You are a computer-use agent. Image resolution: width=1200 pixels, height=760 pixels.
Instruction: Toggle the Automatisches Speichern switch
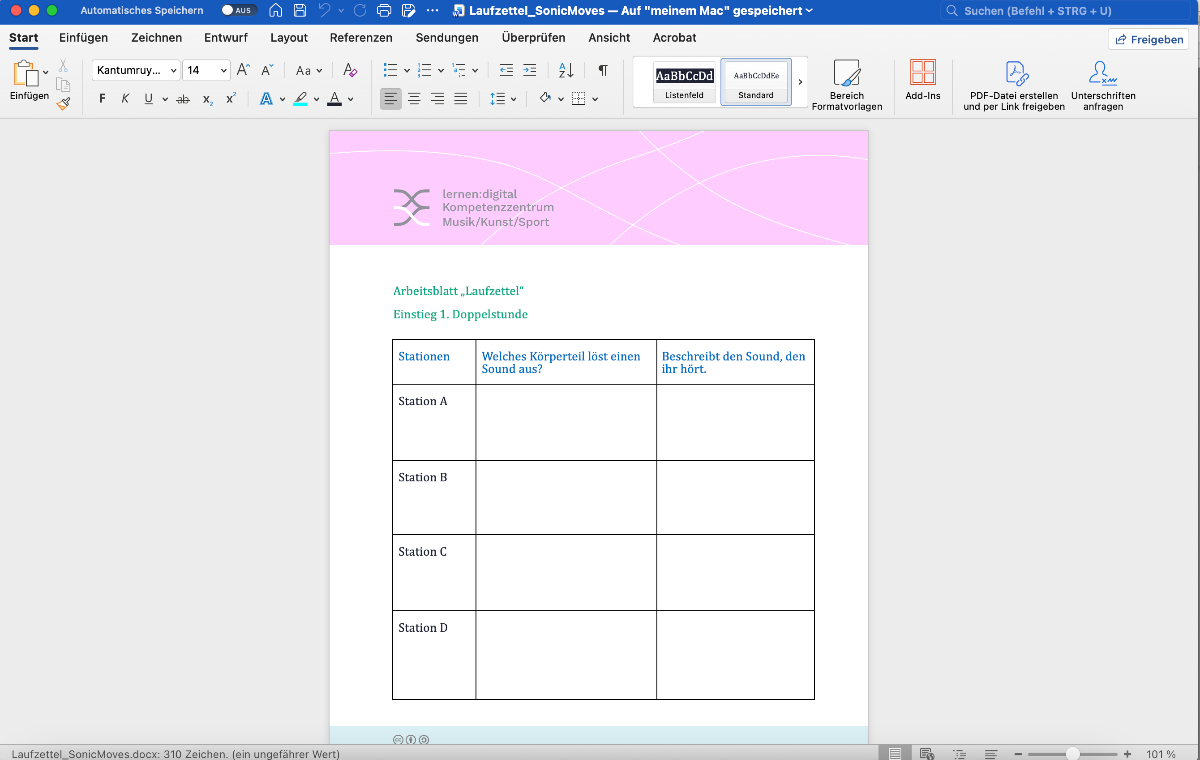tap(238, 11)
